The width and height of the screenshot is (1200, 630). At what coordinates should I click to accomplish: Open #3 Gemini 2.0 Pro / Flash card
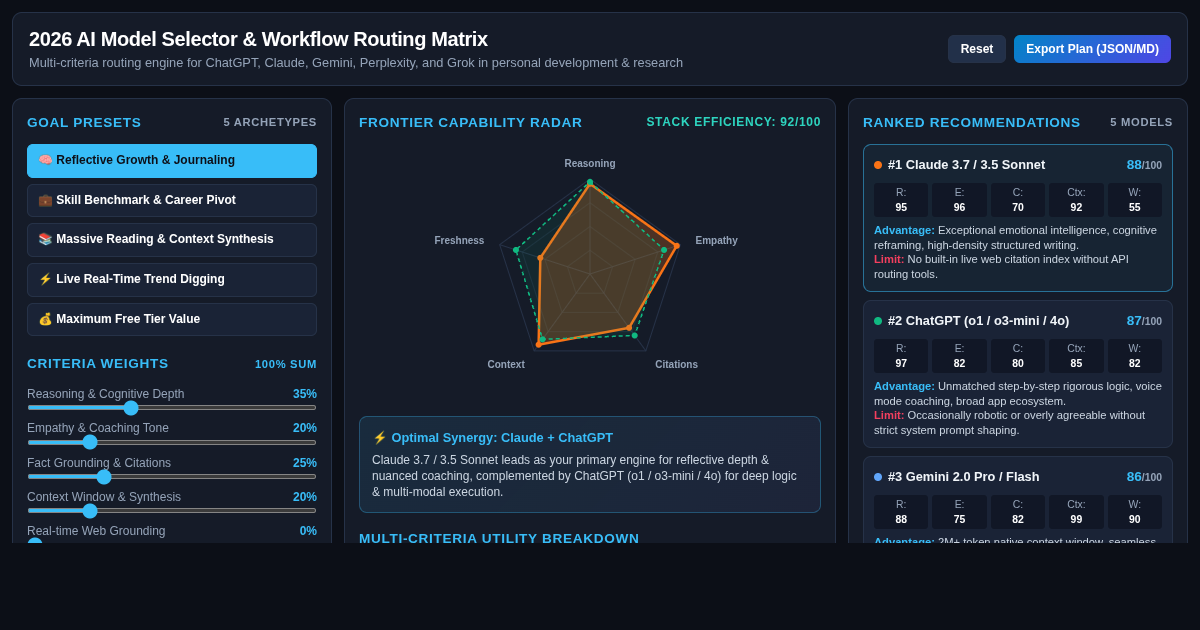pyautogui.click(x=1018, y=500)
